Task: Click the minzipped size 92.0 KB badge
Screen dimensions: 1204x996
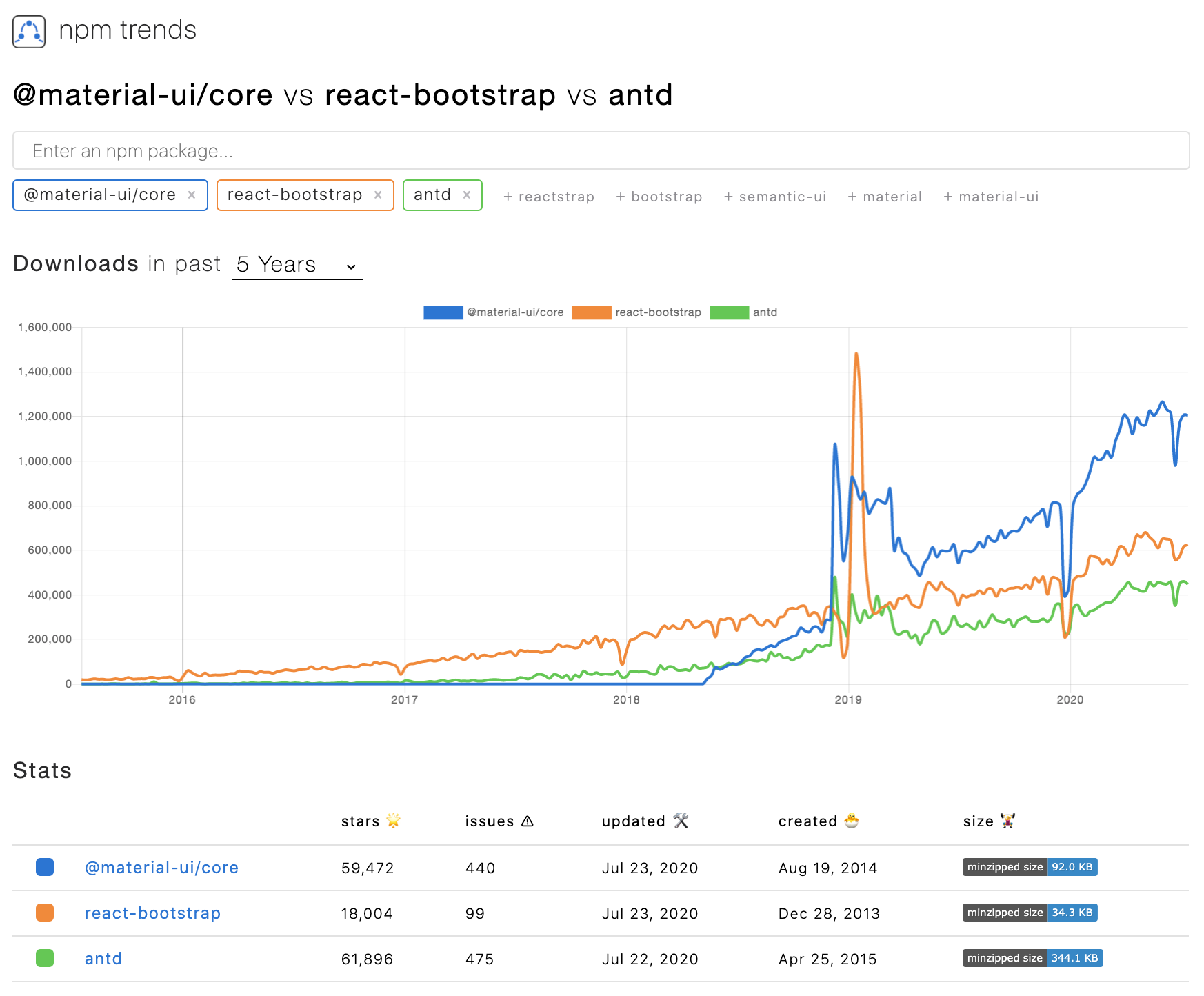Action: point(1030,867)
